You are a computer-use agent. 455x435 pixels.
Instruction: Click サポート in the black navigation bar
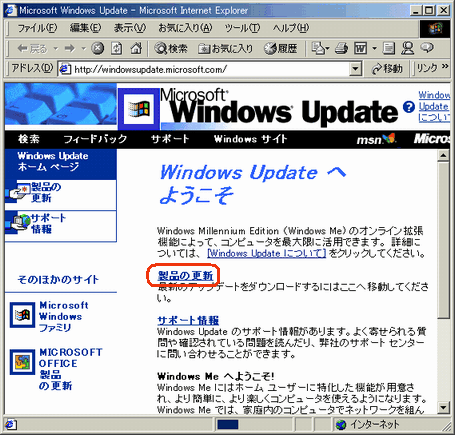170,139
